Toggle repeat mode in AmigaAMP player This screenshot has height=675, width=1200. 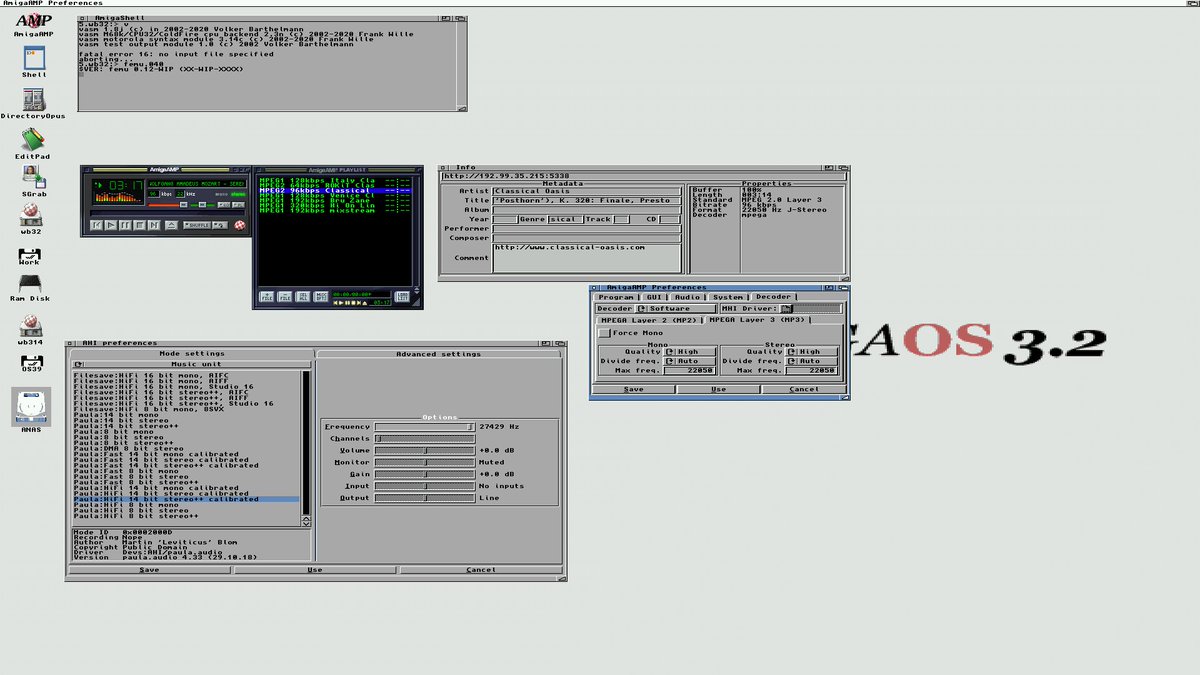[220, 225]
